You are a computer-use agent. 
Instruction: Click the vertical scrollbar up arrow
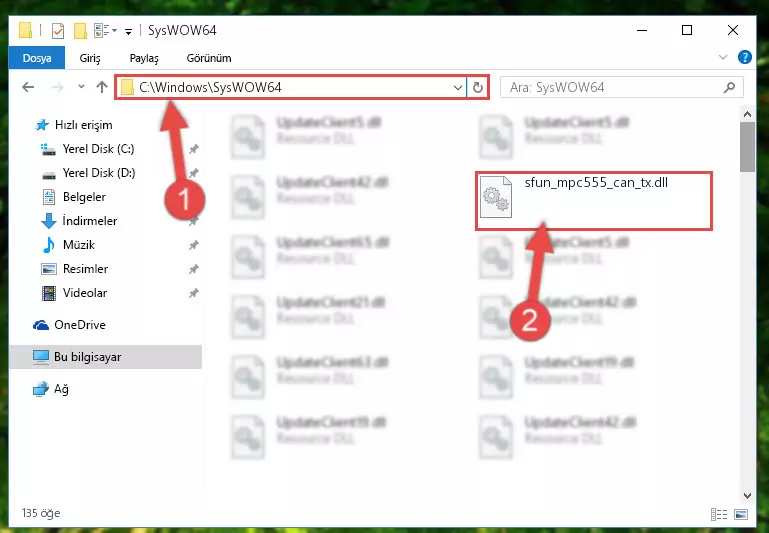(x=747, y=114)
